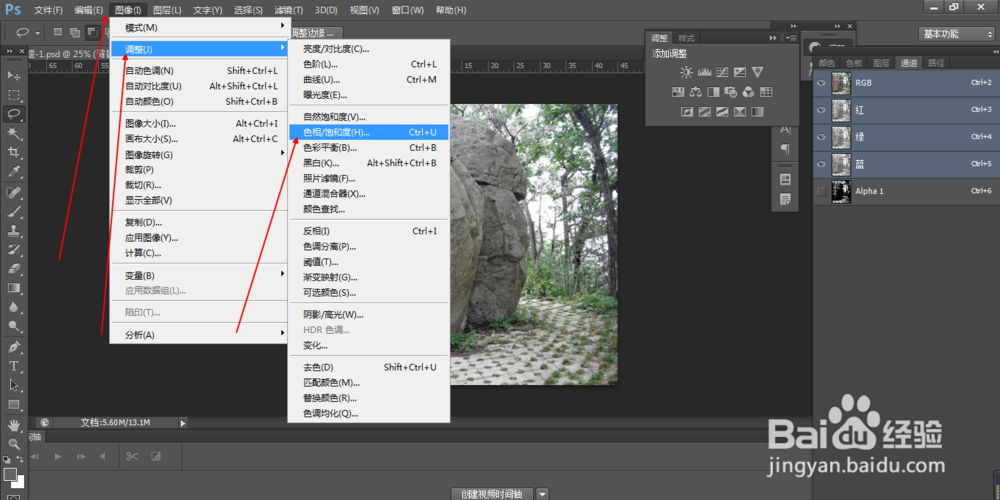The image size is (1000, 500).
Task: Enable Subtract from Selection mode button
Action: (92, 32)
